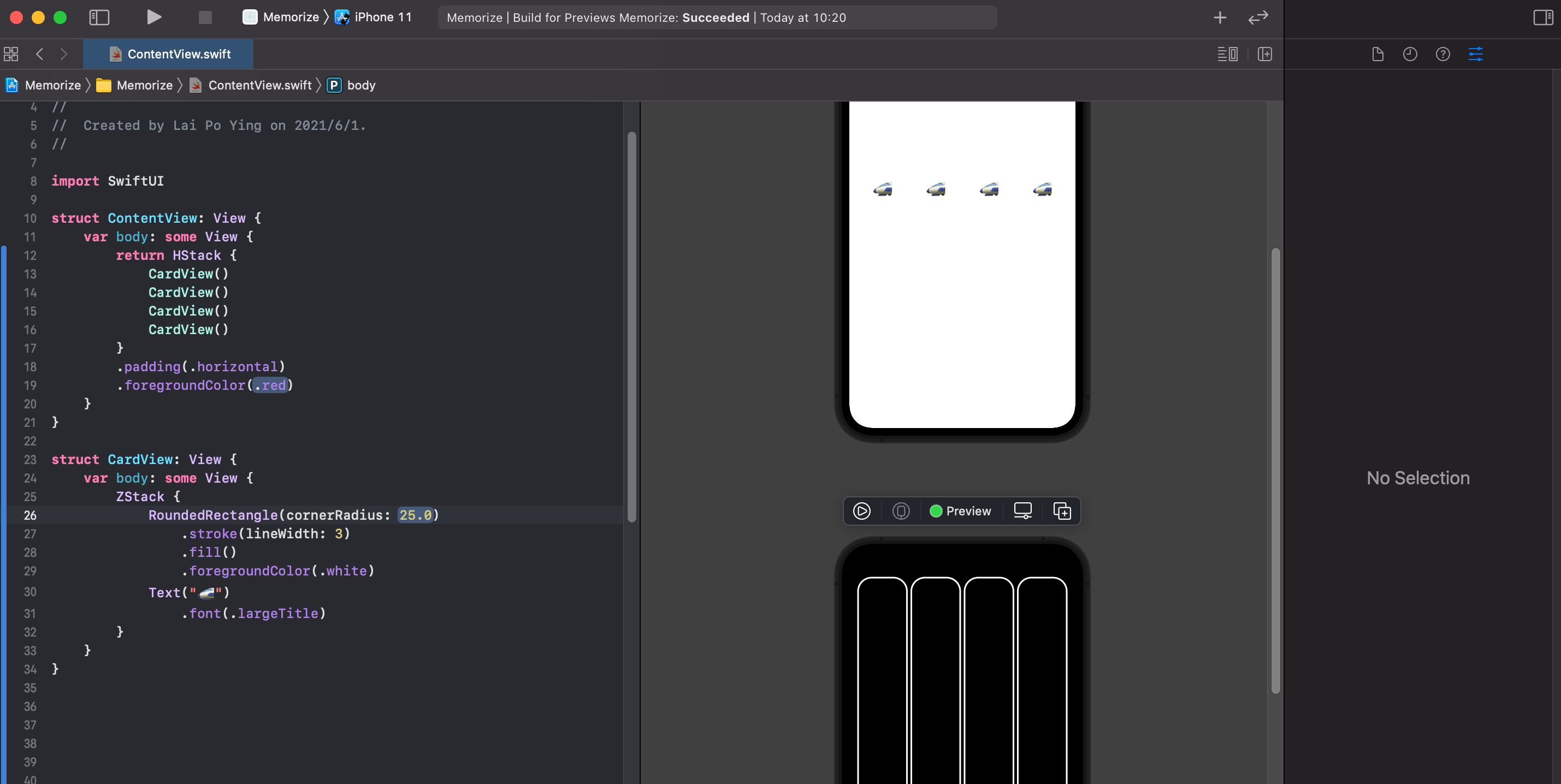1561x784 pixels.
Task: Open the History inspector
Action: pos(1410,54)
